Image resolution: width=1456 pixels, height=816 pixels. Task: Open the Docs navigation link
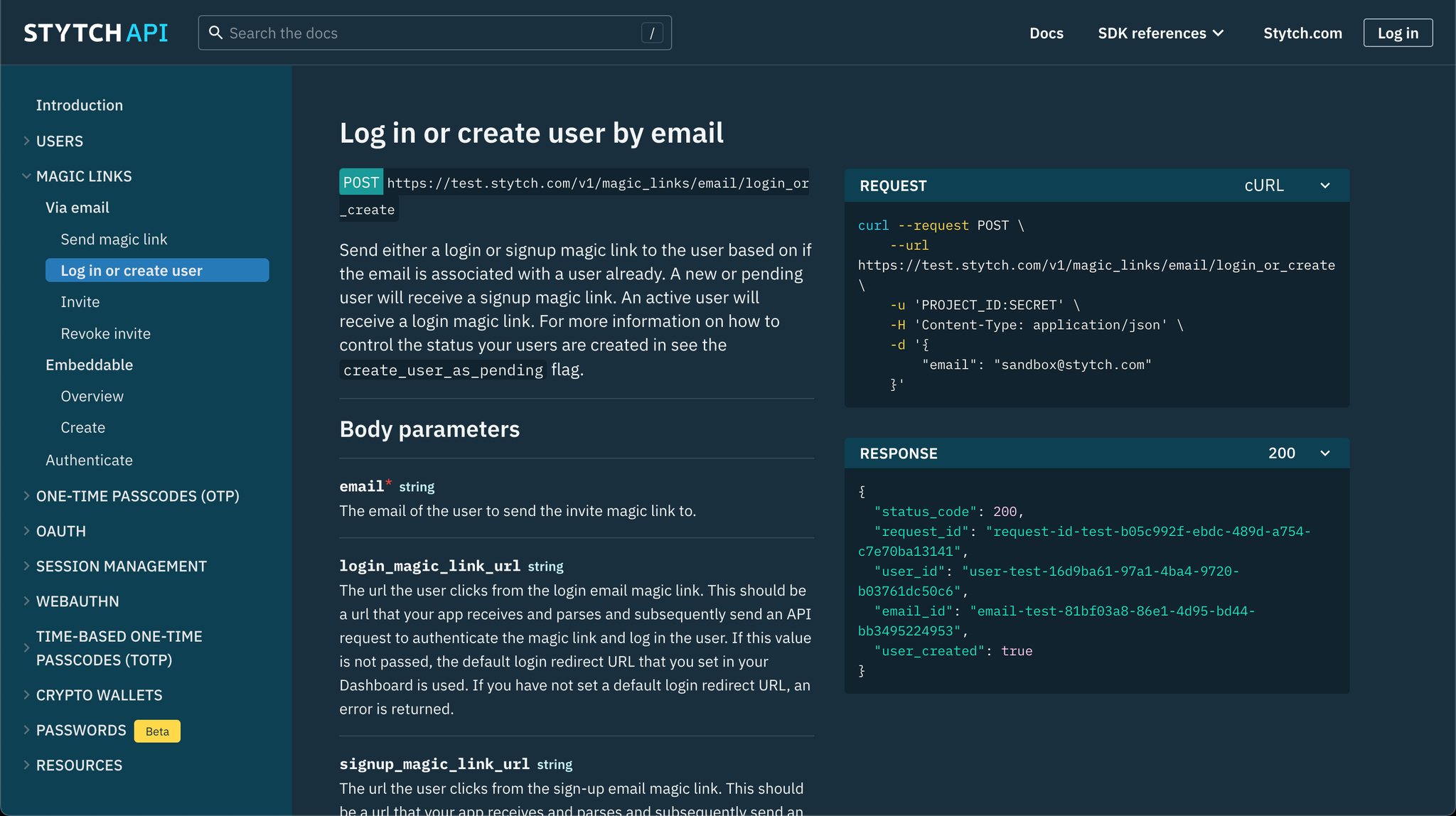tap(1046, 33)
